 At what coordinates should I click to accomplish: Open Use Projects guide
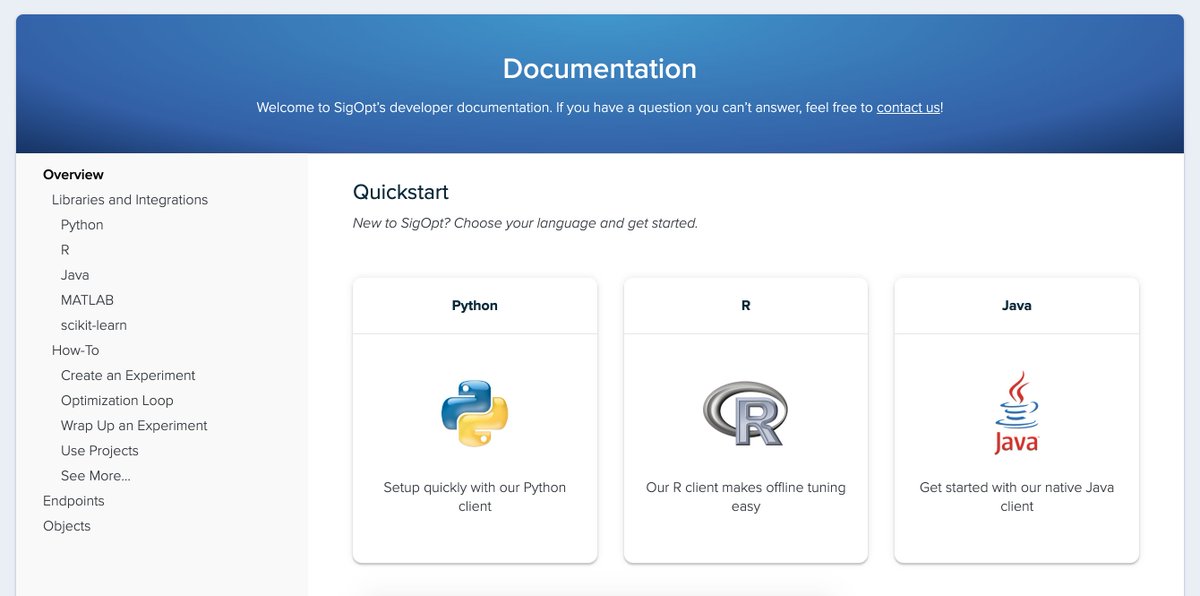[x=100, y=450]
